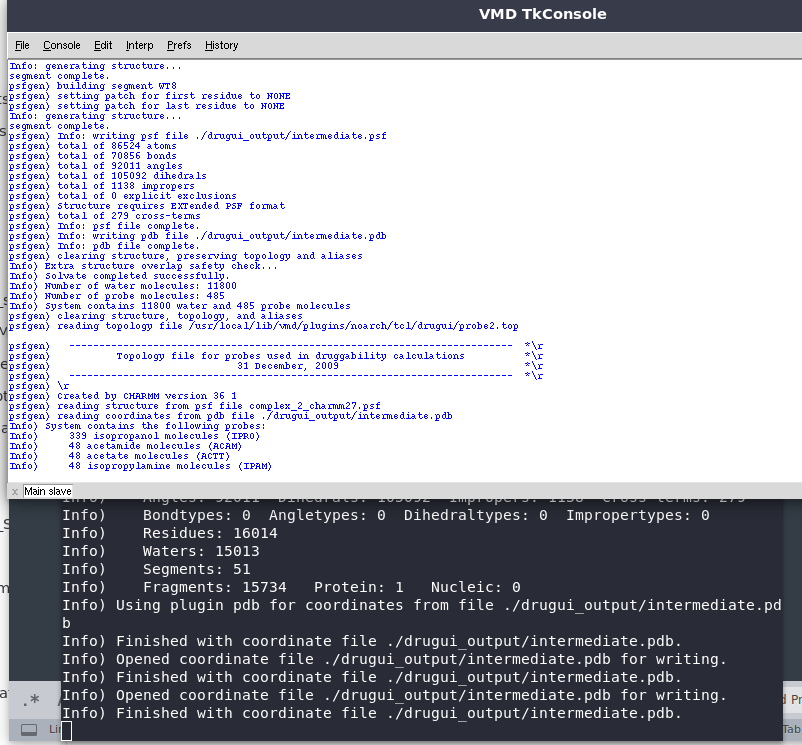Click line 'writing pdb file ./drugui_output/intermediate.pdb'
Image resolution: width=802 pixels, height=745 pixels.
click(198, 236)
